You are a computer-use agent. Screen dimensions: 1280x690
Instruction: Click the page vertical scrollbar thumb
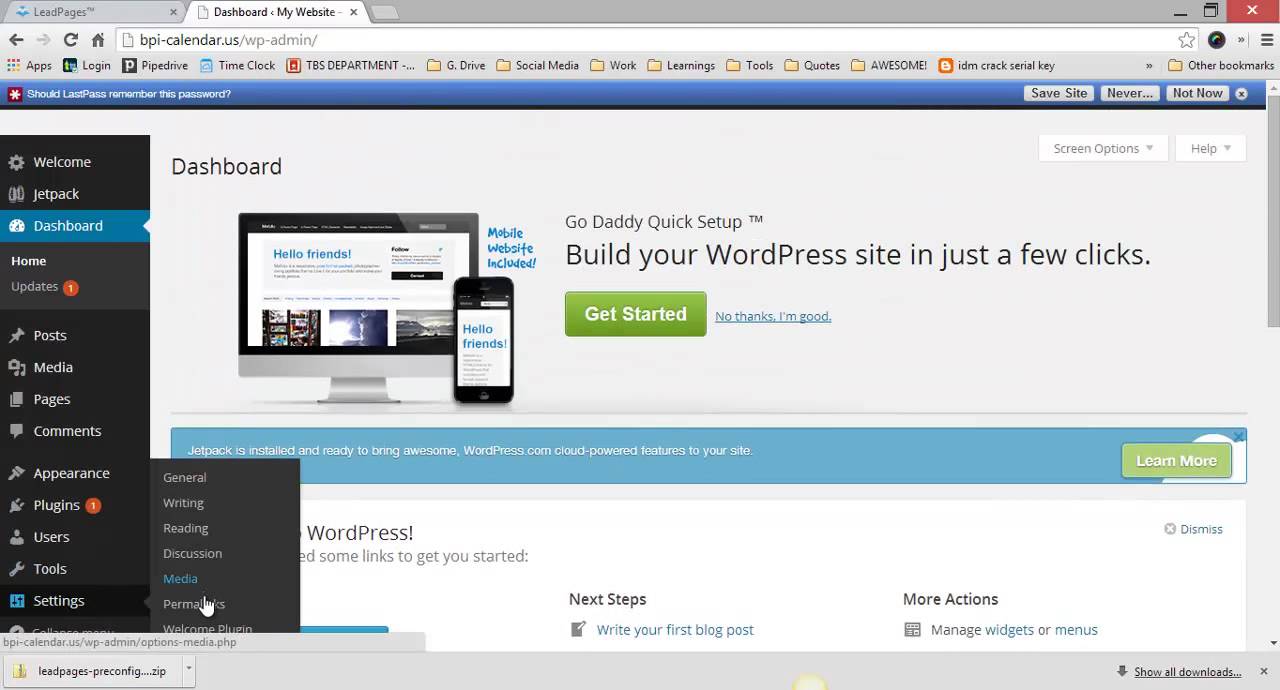coord(1273,210)
